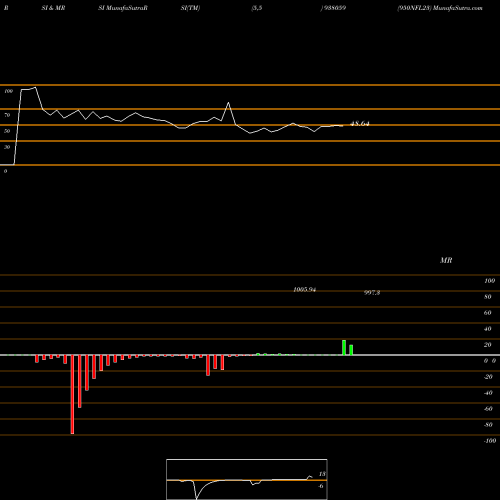Click the header text 'SI MunafaSutraR'

pos(123,8)
